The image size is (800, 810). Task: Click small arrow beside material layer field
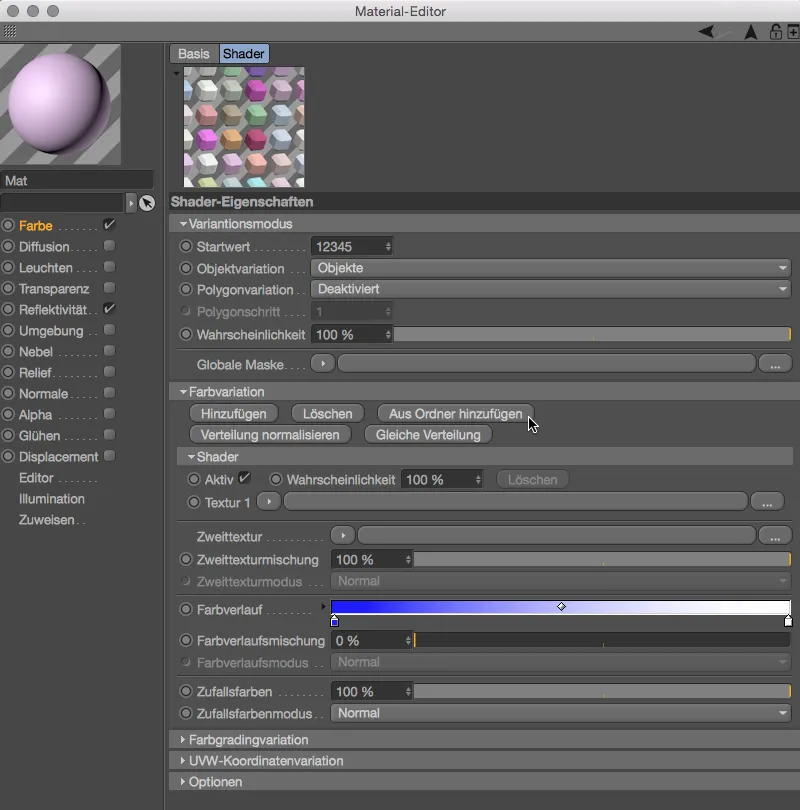[131, 203]
